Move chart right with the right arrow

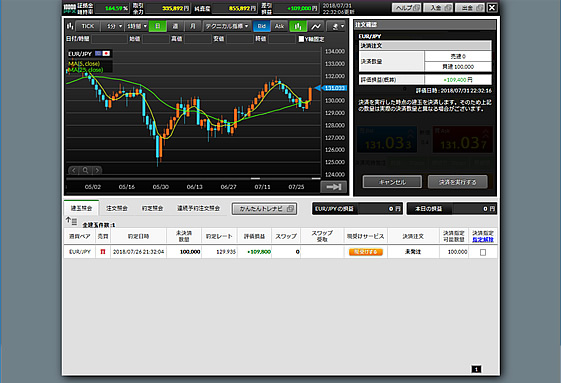(97, 170)
